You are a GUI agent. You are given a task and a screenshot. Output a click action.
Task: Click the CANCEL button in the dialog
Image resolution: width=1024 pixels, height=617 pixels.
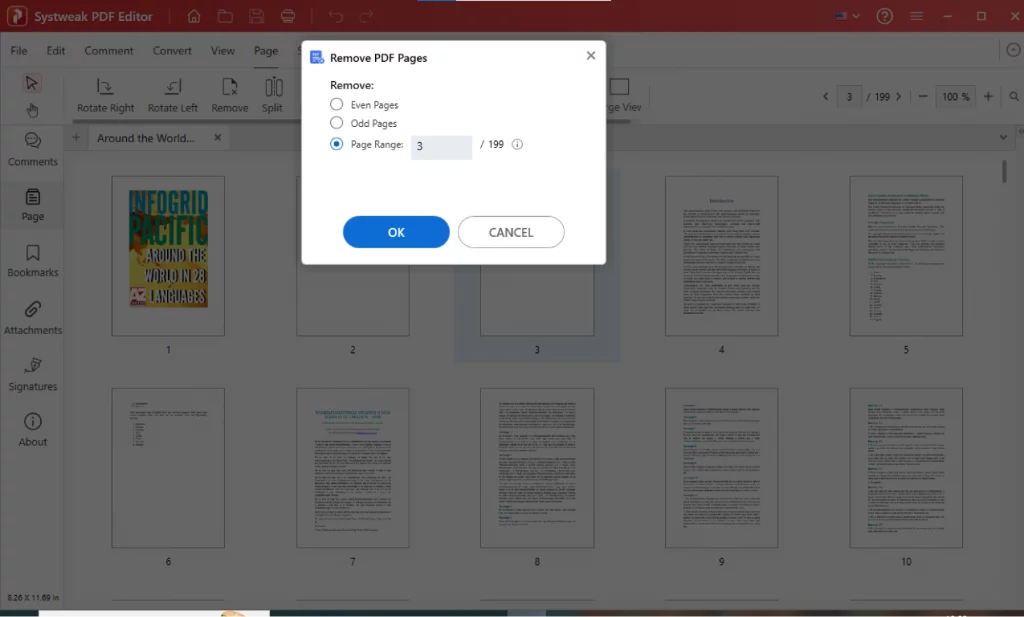[511, 231]
